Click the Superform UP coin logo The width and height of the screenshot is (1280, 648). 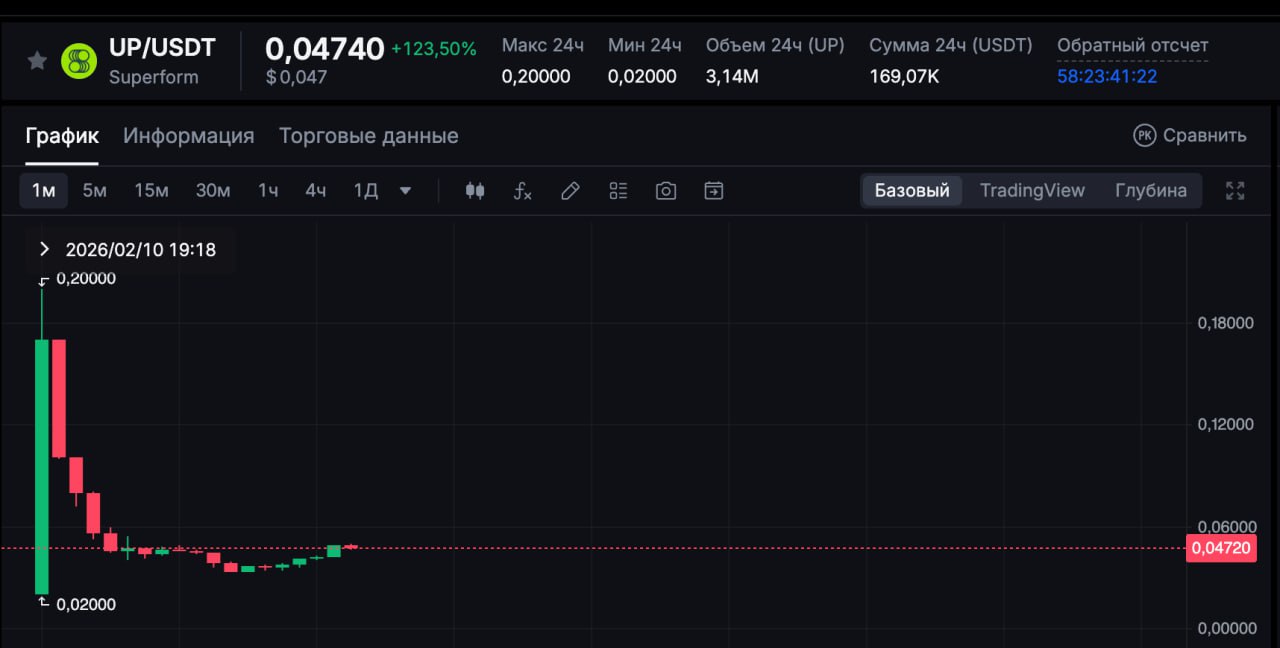(x=79, y=61)
